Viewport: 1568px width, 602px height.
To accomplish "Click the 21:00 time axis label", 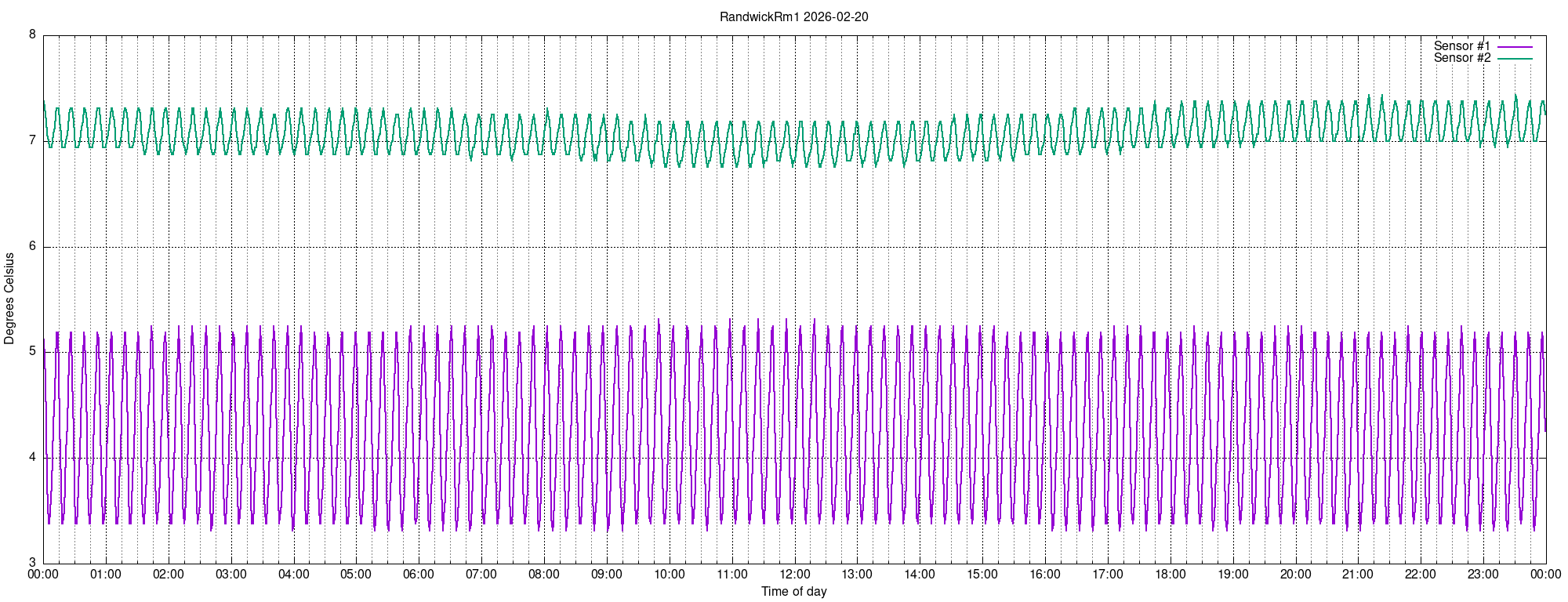I will click(x=1358, y=575).
